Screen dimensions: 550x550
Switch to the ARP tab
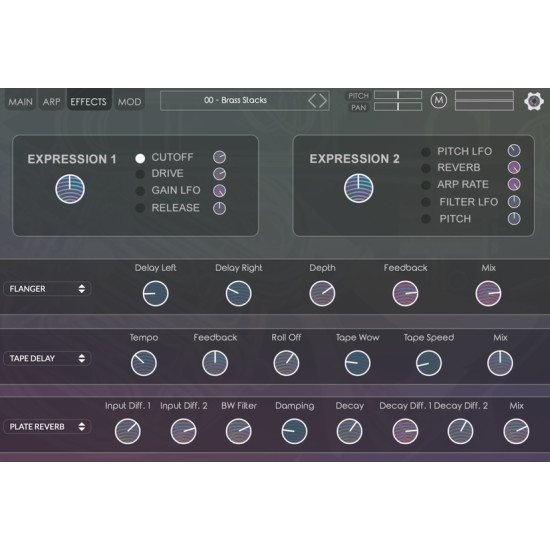51,102
